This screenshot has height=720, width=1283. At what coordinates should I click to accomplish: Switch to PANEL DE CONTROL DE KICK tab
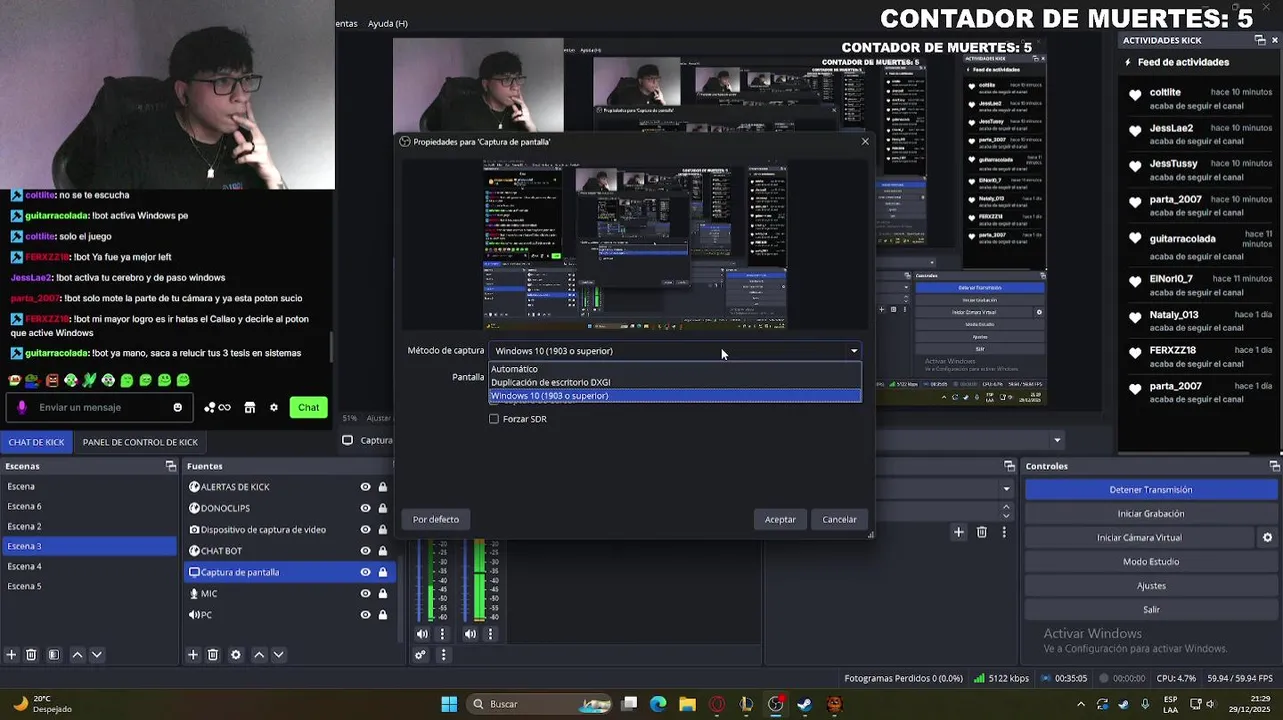pos(140,442)
